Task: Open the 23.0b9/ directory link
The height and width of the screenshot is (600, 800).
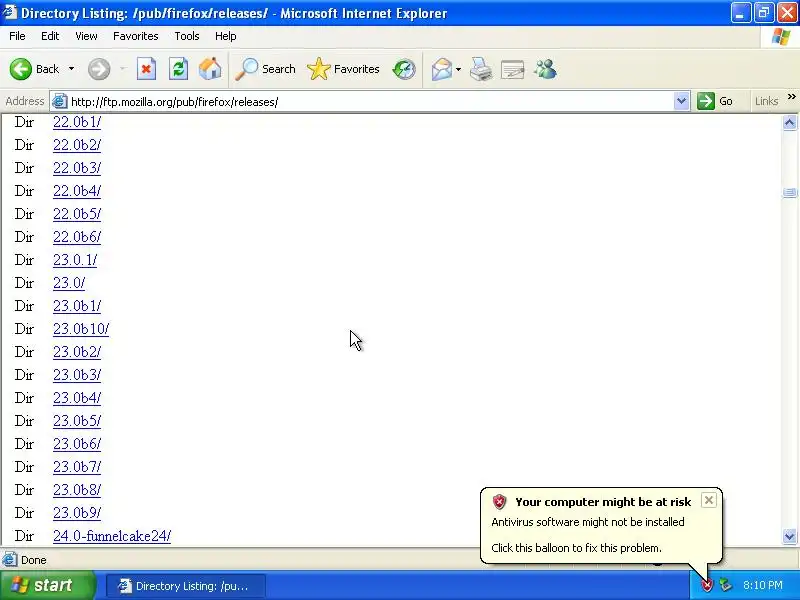Action: 77,512
